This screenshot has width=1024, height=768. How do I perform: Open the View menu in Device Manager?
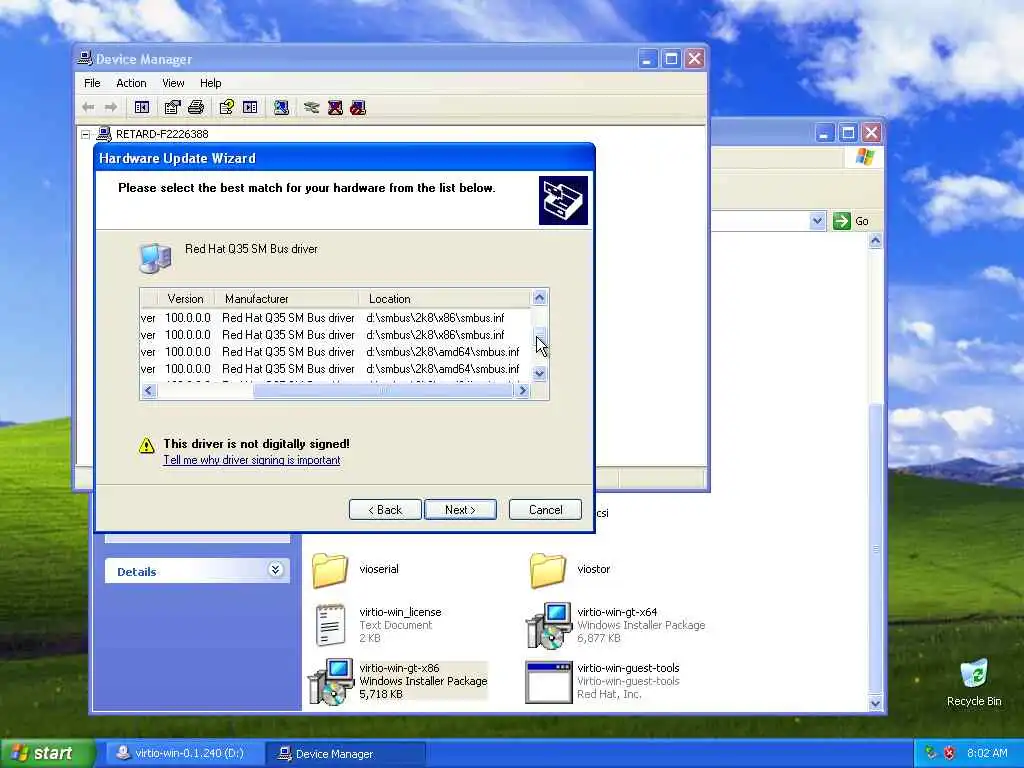(x=173, y=83)
